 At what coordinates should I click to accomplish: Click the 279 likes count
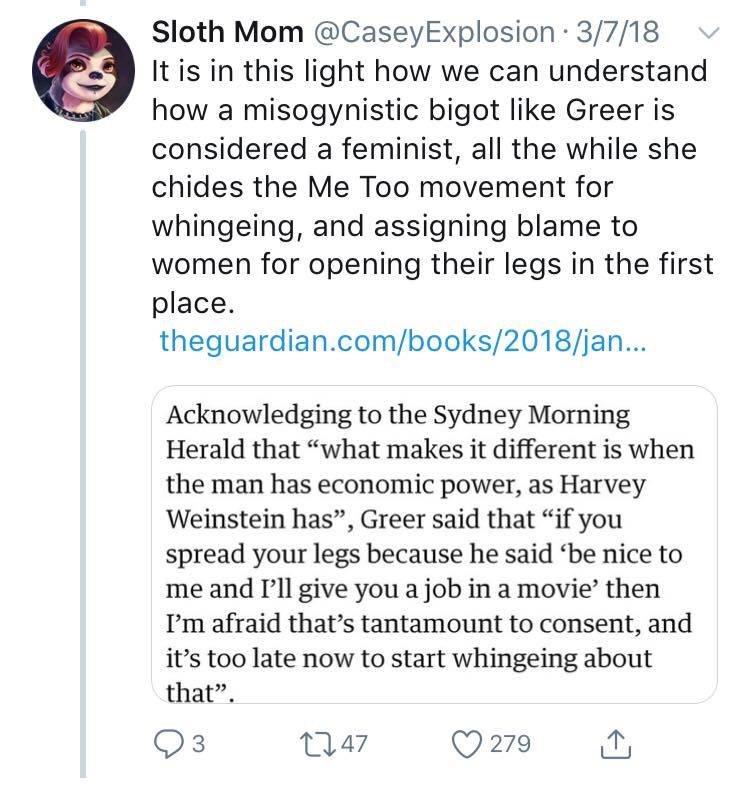[x=511, y=745]
